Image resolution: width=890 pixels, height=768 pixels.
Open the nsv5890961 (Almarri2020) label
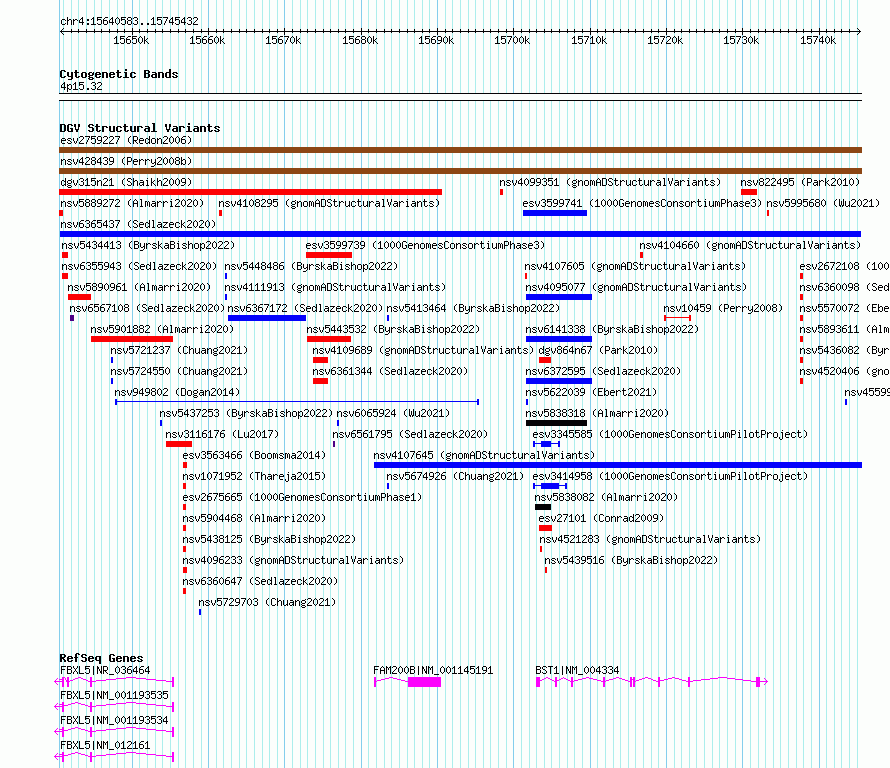(x=139, y=287)
